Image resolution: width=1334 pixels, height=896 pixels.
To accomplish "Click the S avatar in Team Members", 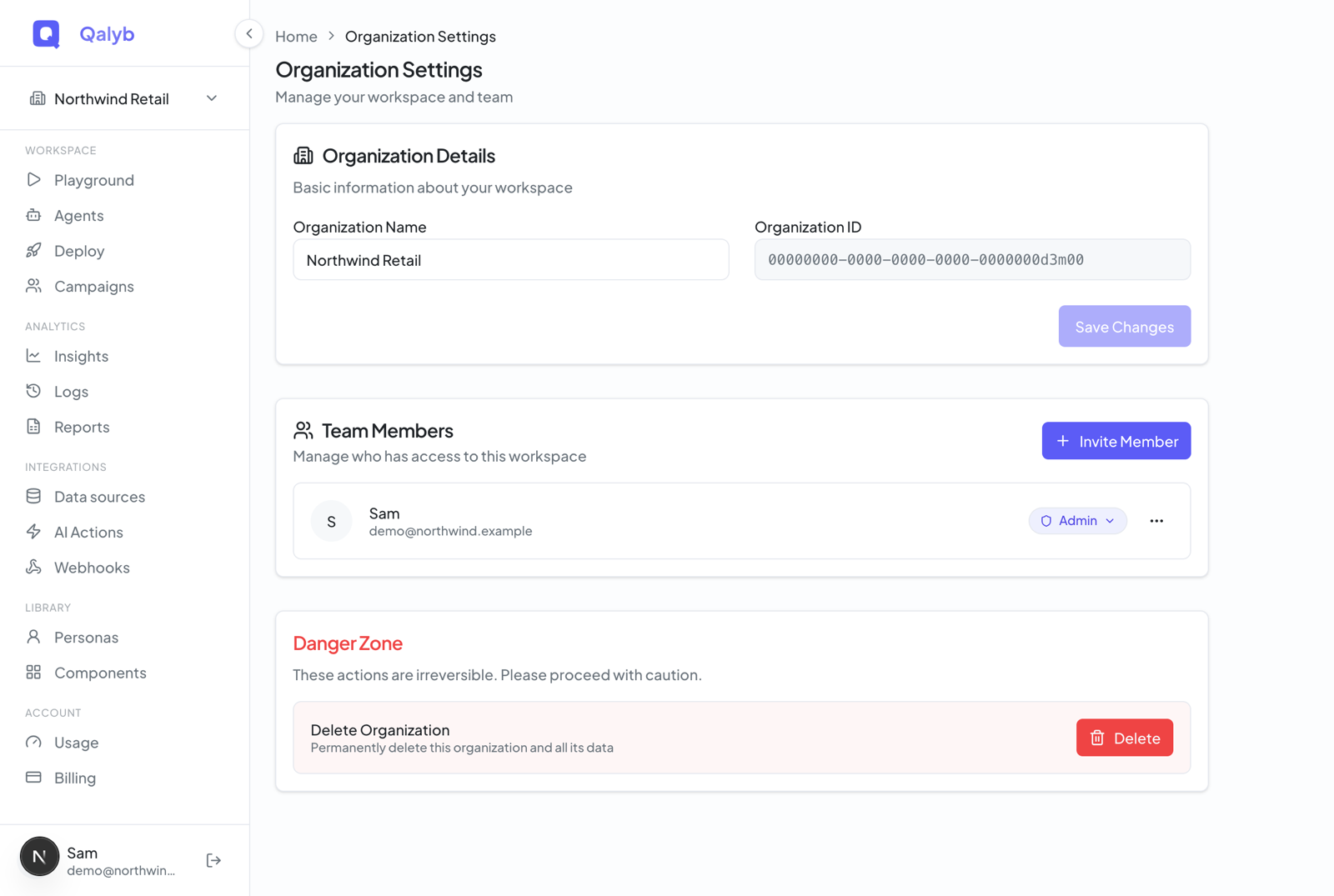I will click(331, 521).
